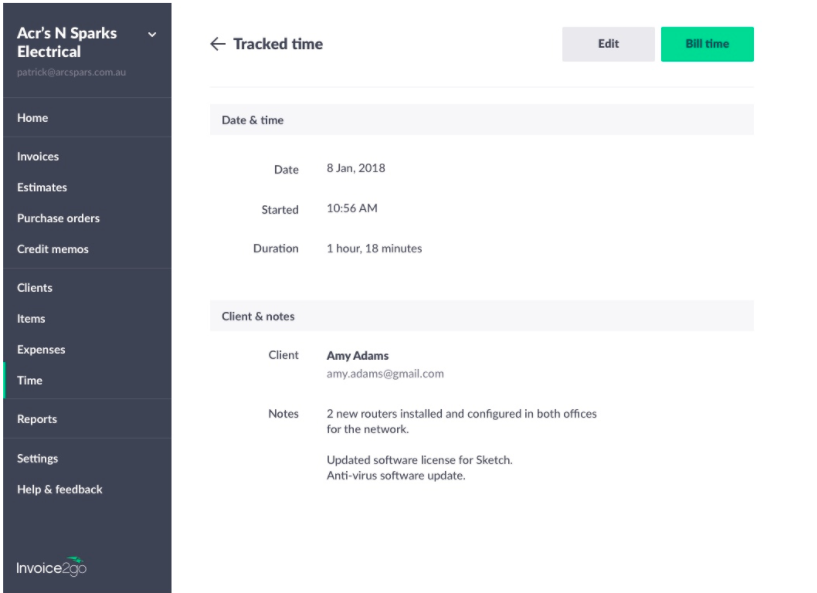Click the client name Amy Adams

pos(357,355)
